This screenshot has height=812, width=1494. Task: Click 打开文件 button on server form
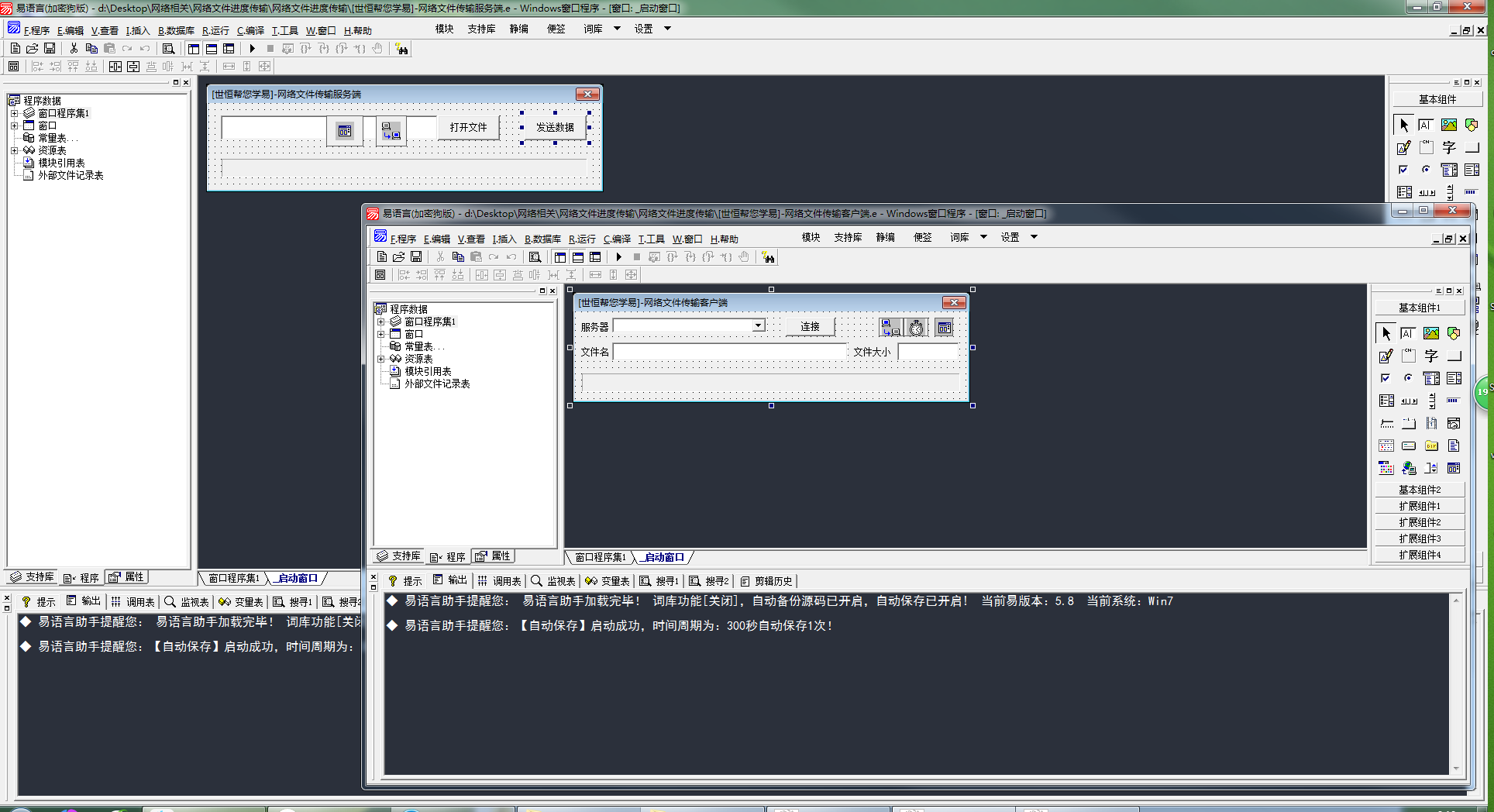tap(469, 127)
